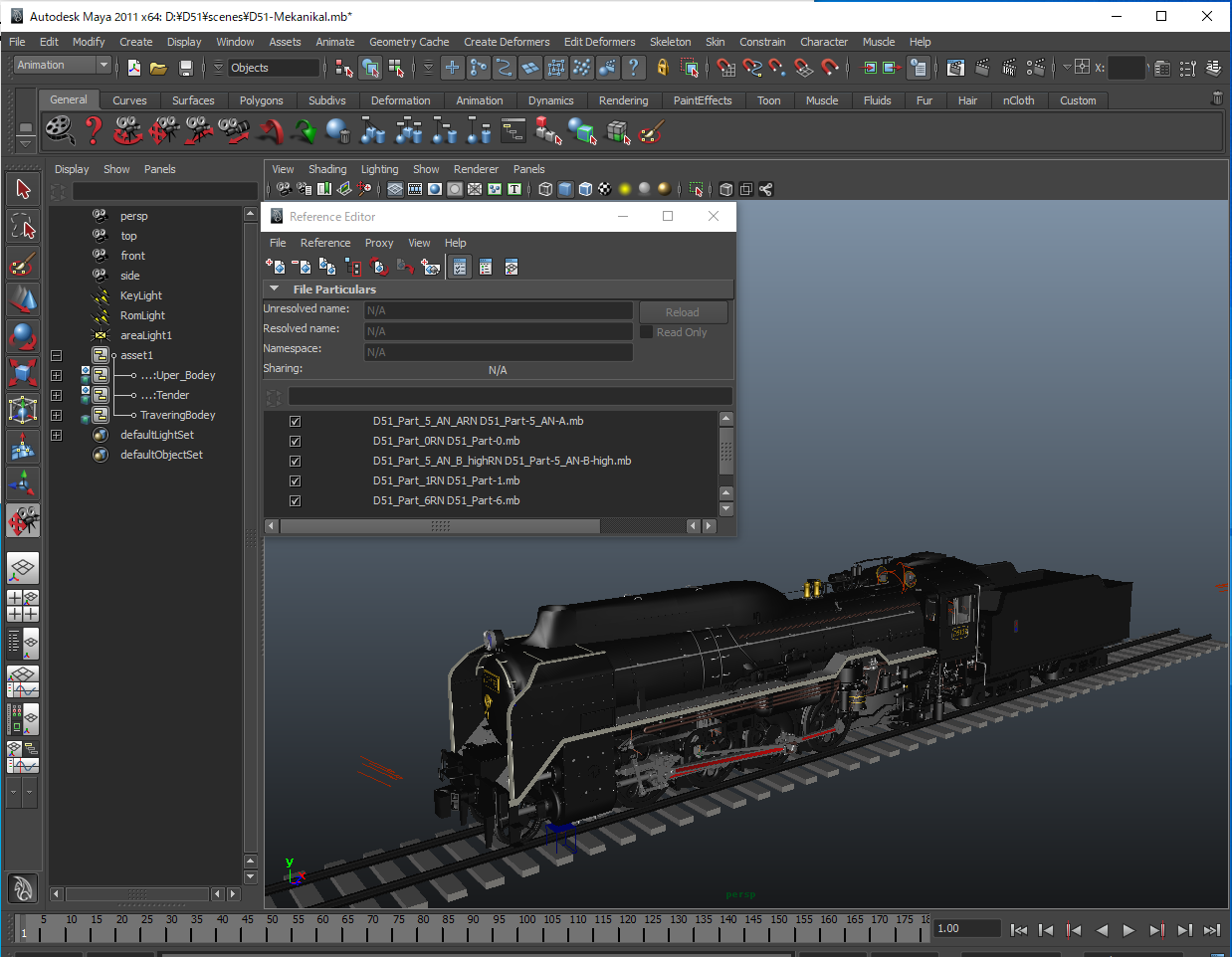Save the current scene with disk icon
This screenshot has width=1232, height=957.
[x=185, y=68]
